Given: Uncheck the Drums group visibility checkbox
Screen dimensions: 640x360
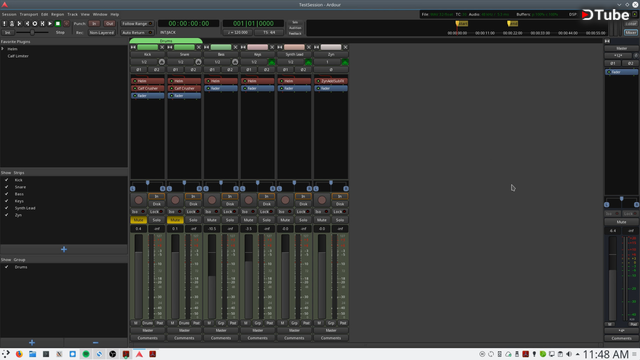Looking at the screenshot, I should tap(7, 267).
